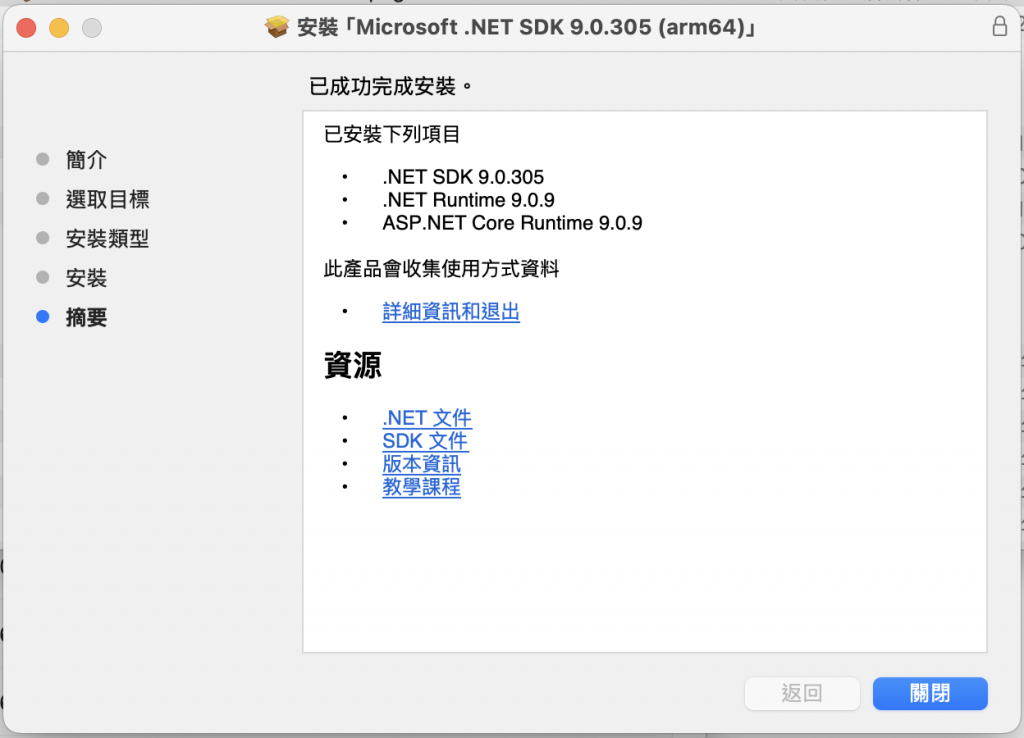Click the lock icon in title bar

[x=999, y=27]
